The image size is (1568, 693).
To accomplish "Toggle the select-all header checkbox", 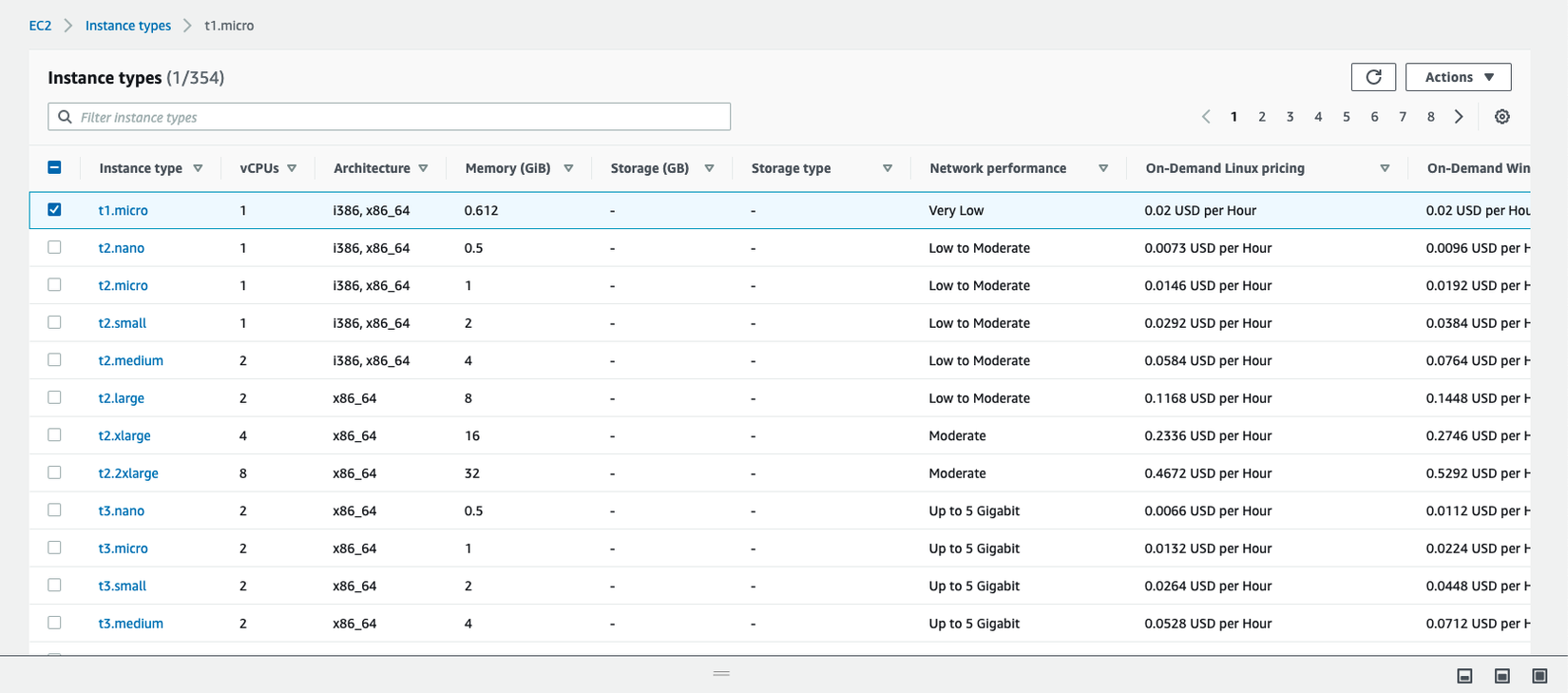I will click(x=54, y=167).
